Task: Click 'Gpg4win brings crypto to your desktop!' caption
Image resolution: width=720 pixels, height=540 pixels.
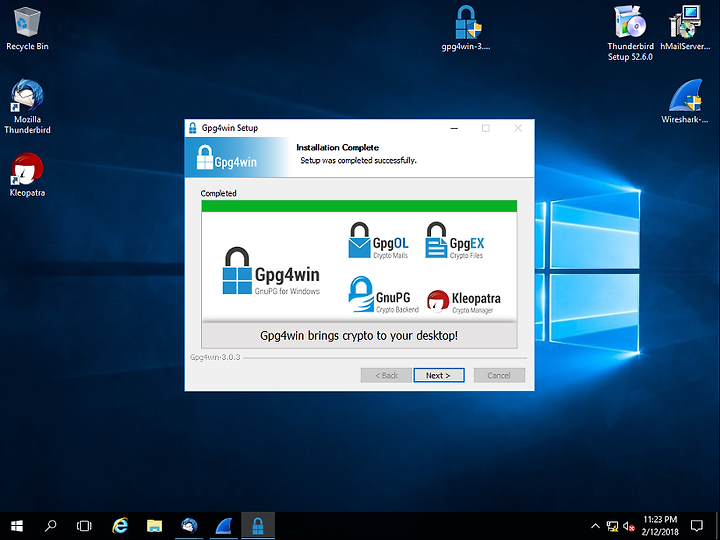Action: coord(359,335)
